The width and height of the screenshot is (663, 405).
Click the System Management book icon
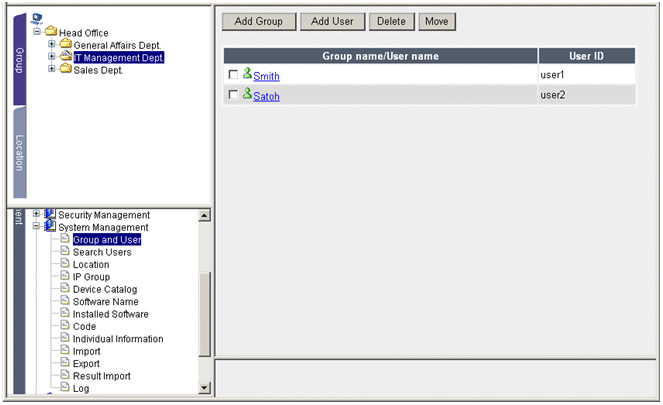[x=50, y=226]
